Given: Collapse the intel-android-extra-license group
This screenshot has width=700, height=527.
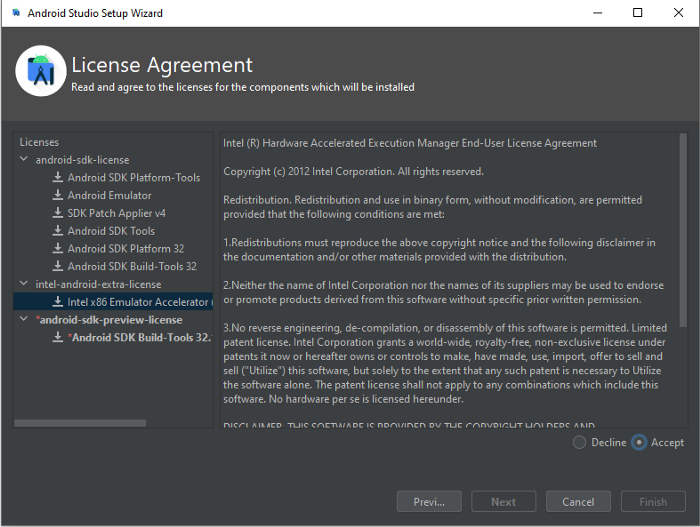Looking at the screenshot, I should [x=24, y=284].
